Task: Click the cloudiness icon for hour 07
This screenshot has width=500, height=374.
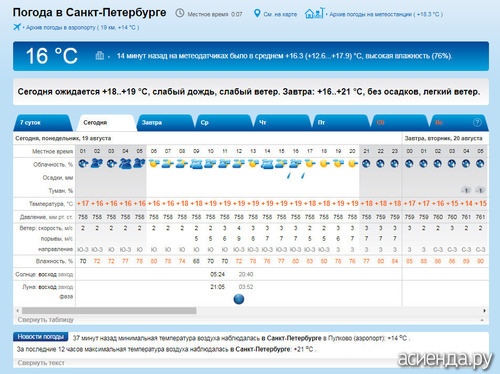Action: (168, 164)
